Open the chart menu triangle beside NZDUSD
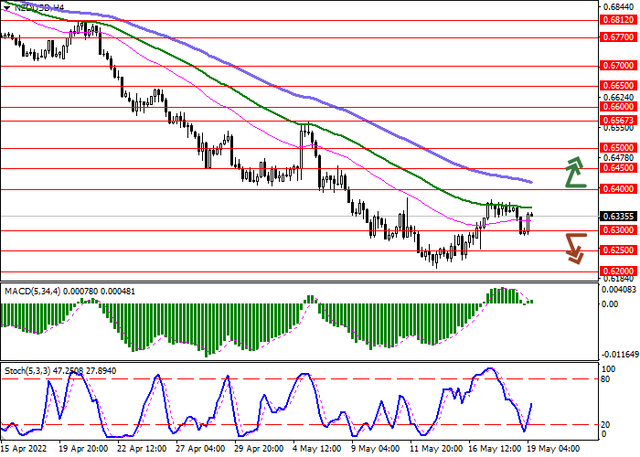 click(9, 6)
